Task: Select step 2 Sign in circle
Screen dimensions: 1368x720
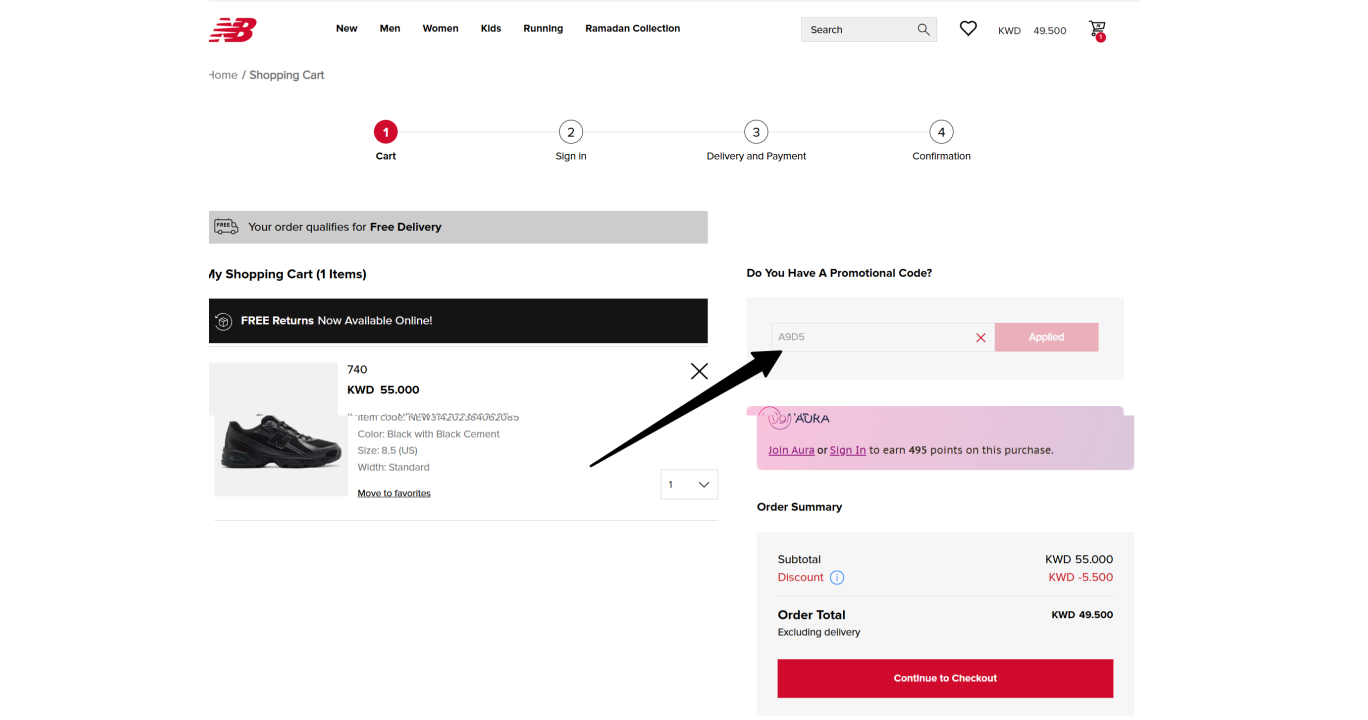Action: [571, 132]
